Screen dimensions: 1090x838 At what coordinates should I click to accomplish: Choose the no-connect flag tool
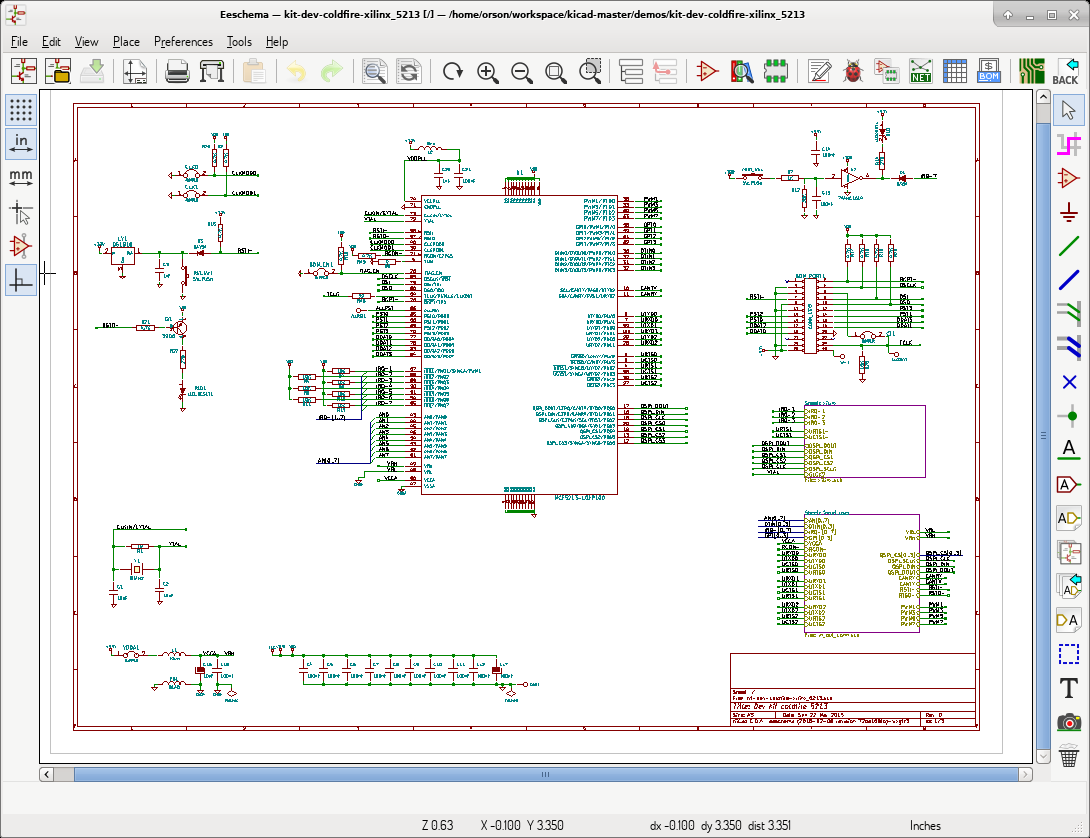(1069, 382)
